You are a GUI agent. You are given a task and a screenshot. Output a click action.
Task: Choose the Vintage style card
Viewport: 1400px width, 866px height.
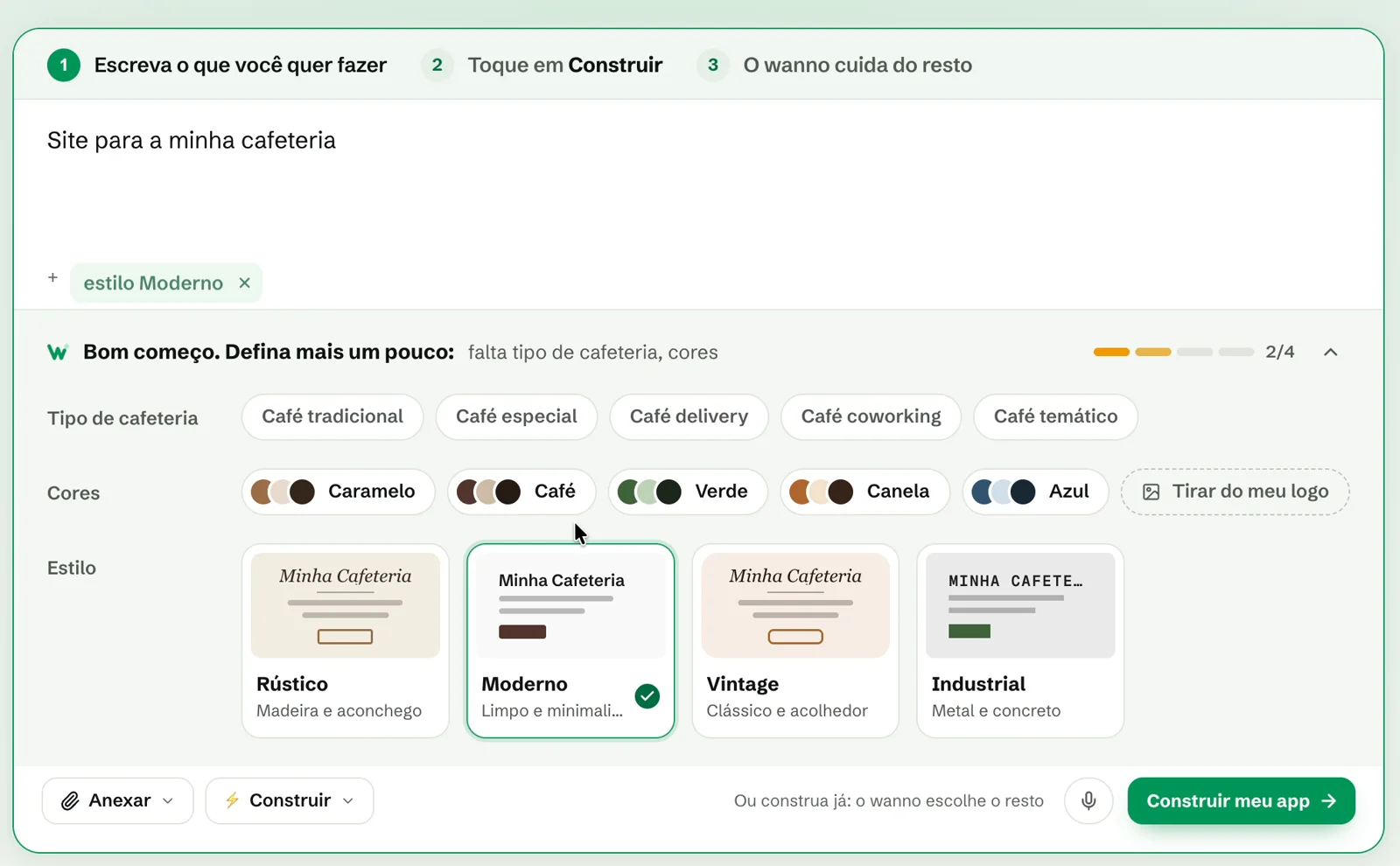coord(795,641)
